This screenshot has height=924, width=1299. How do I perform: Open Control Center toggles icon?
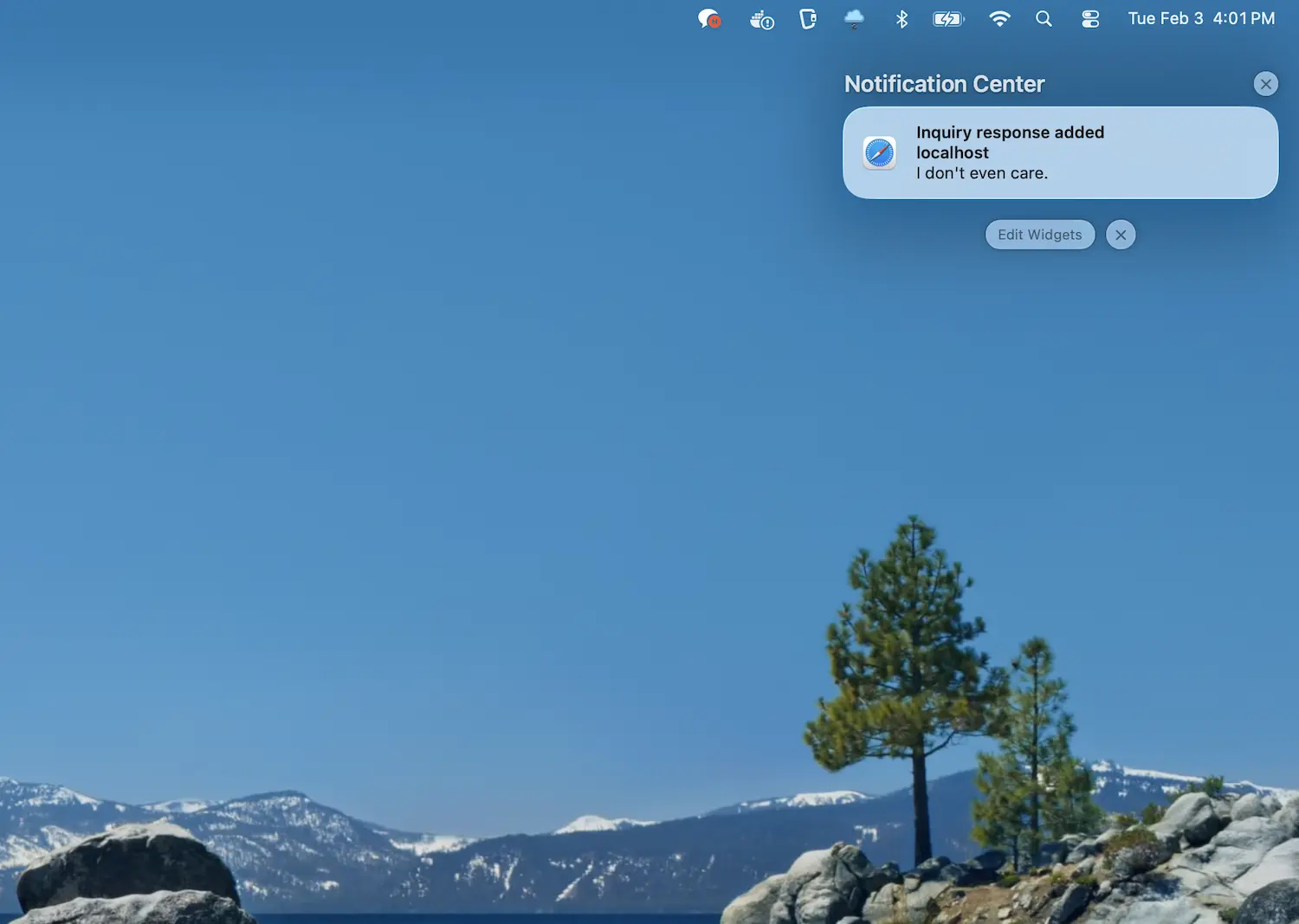[x=1090, y=19]
